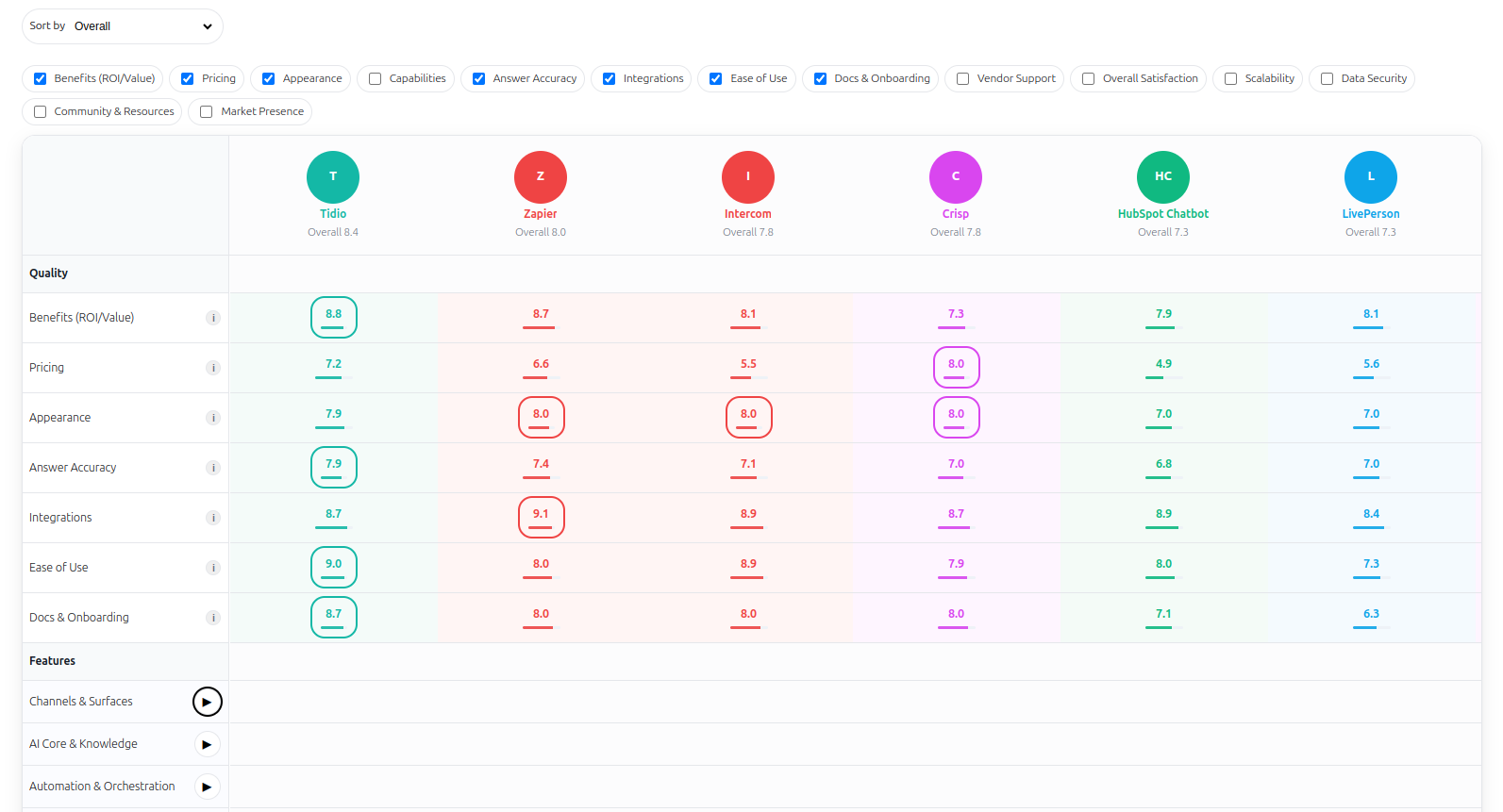Open the Zapier product link
1503x812 pixels.
(541, 214)
